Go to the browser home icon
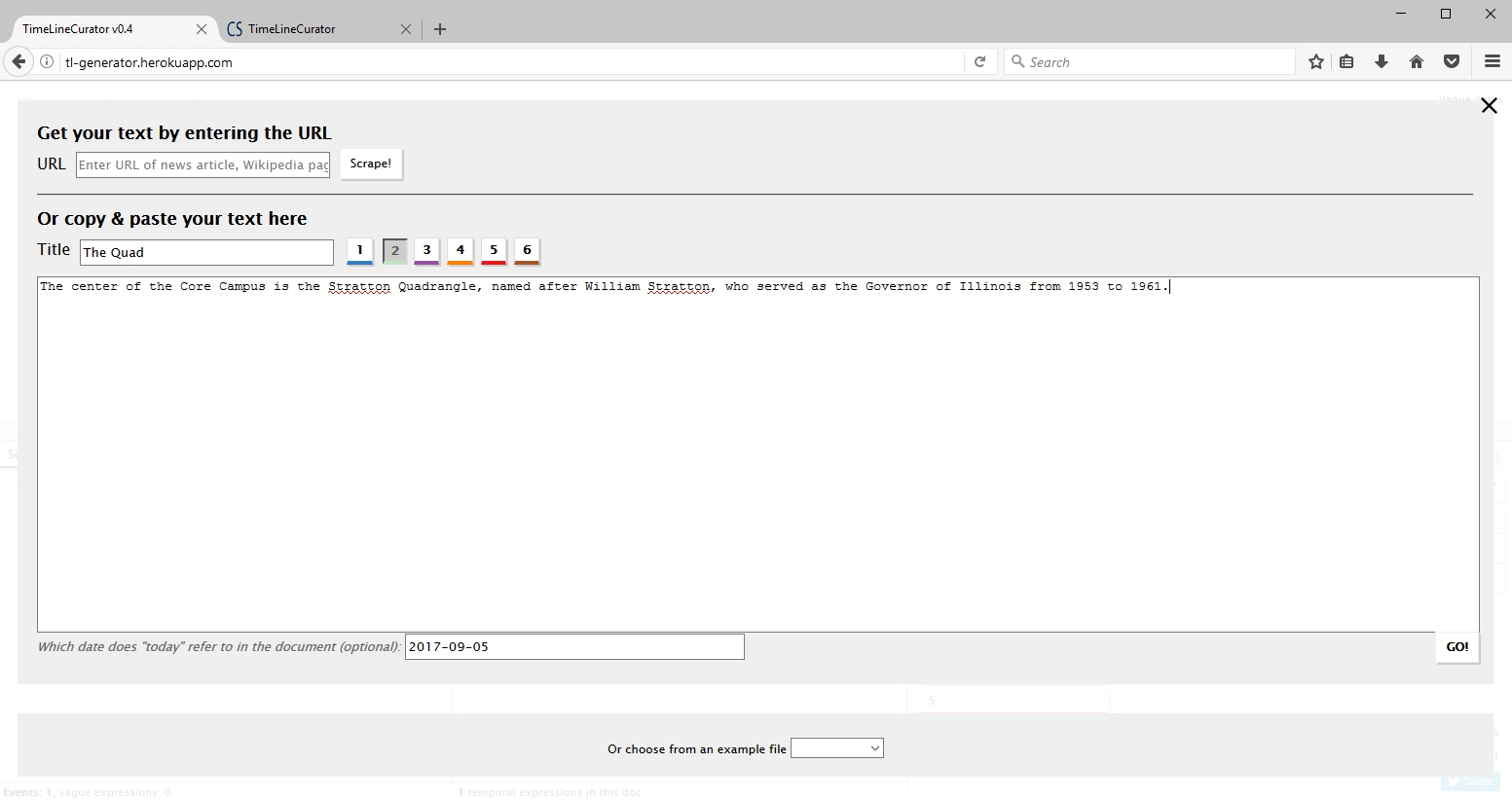The height and width of the screenshot is (800, 1512). (x=1416, y=62)
